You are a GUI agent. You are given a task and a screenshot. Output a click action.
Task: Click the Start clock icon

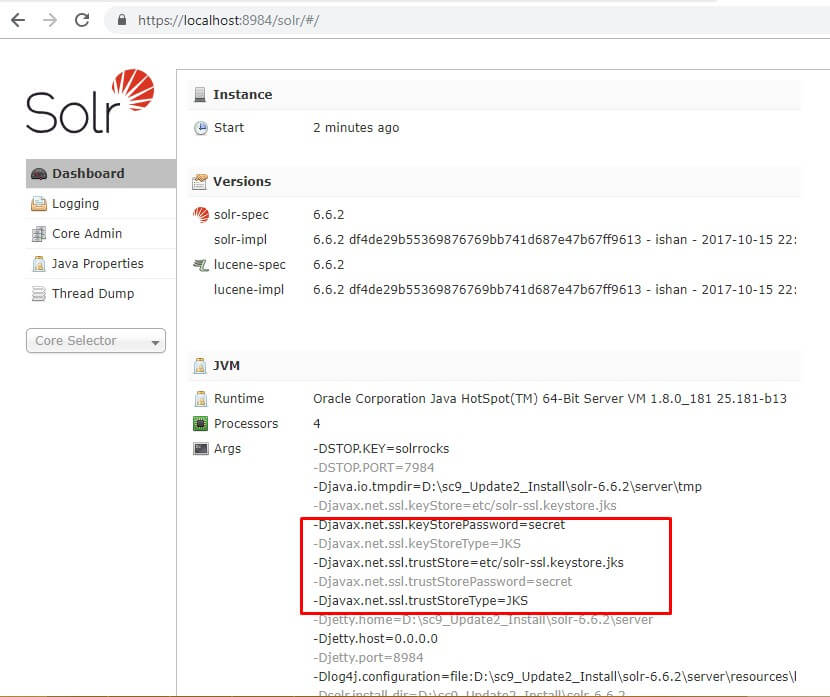[201, 128]
